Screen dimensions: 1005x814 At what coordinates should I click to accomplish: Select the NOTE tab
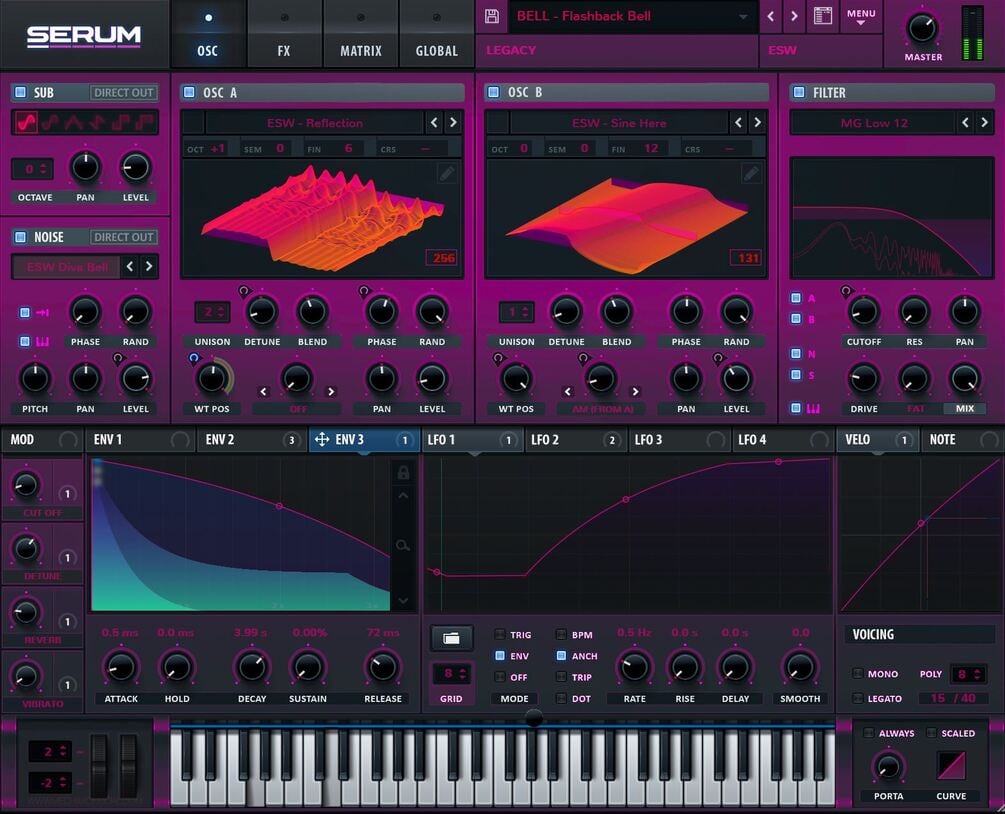(x=961, y=440)
